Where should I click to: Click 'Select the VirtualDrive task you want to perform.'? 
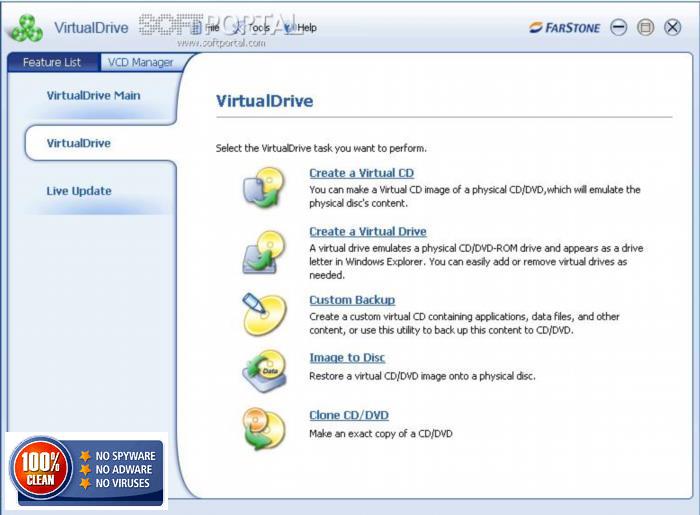(x=321, y=148)
